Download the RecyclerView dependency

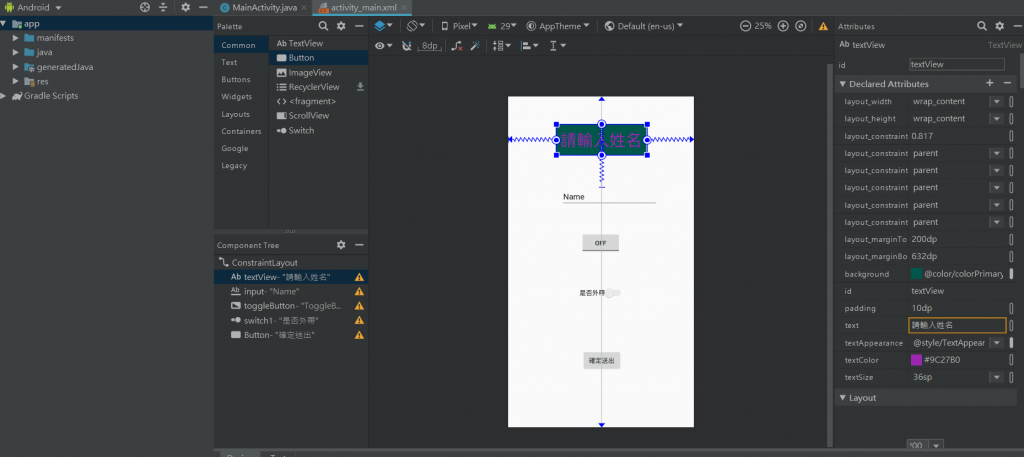point(360,87)
